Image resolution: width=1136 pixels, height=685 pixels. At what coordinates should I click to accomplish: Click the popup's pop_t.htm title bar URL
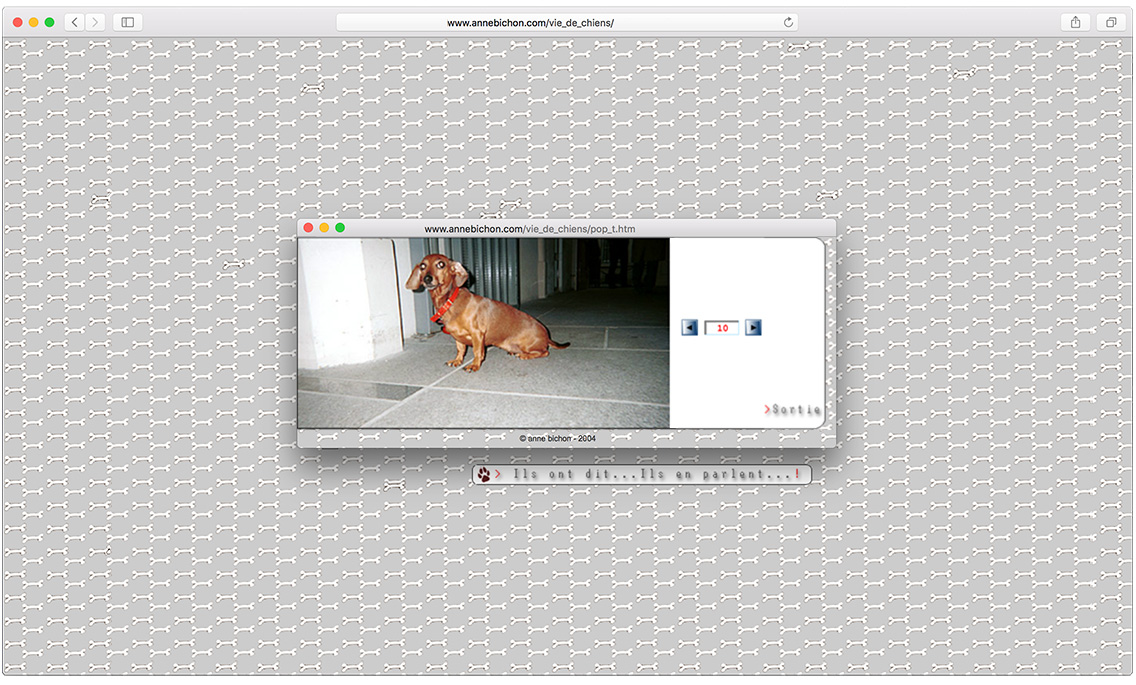pyautogui.click(x=529, y=229)
